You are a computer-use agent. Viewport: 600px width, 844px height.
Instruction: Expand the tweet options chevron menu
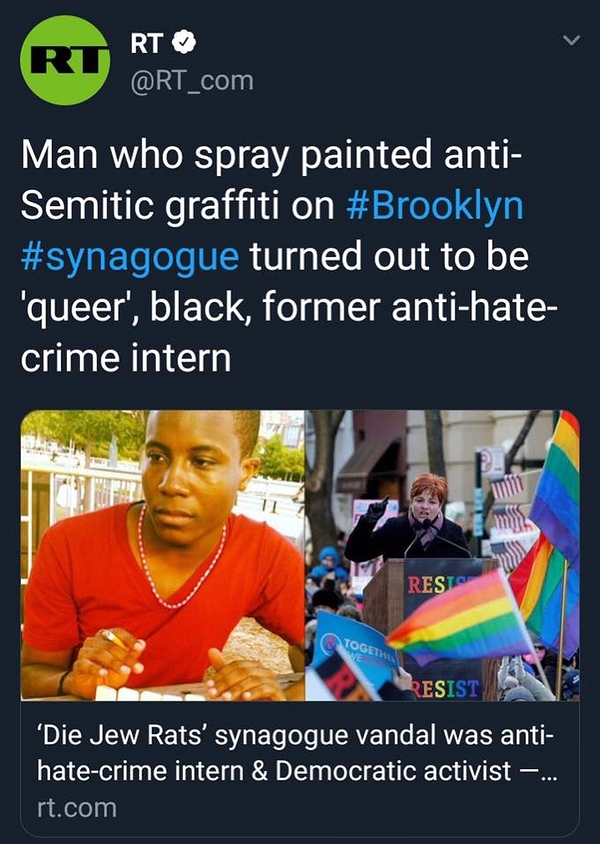tap(571, 40)
